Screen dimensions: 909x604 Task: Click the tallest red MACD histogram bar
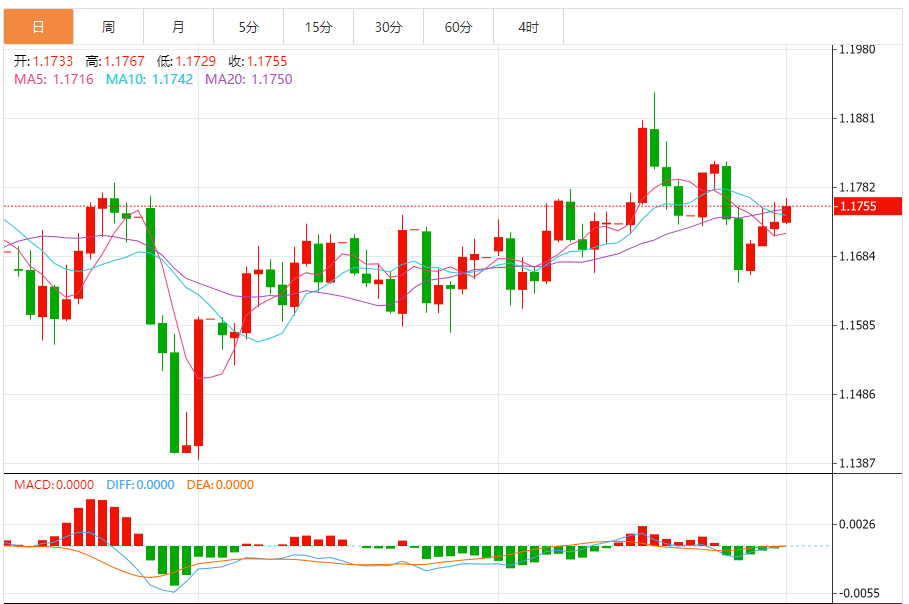click(90, 522)
